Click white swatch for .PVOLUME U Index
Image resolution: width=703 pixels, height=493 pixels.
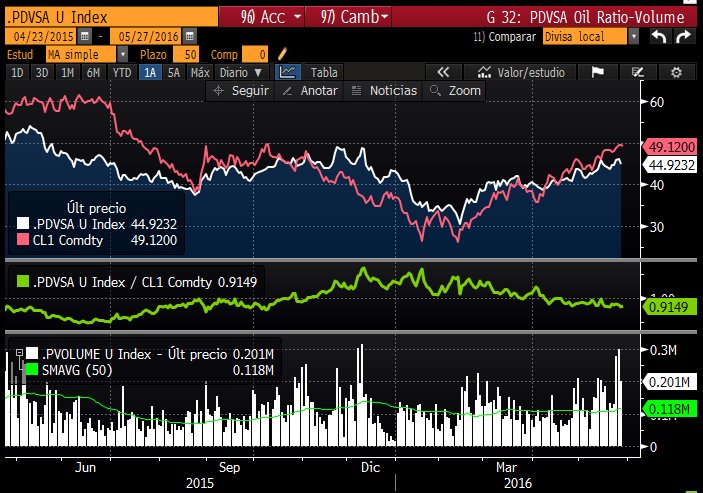pos(32,353)
